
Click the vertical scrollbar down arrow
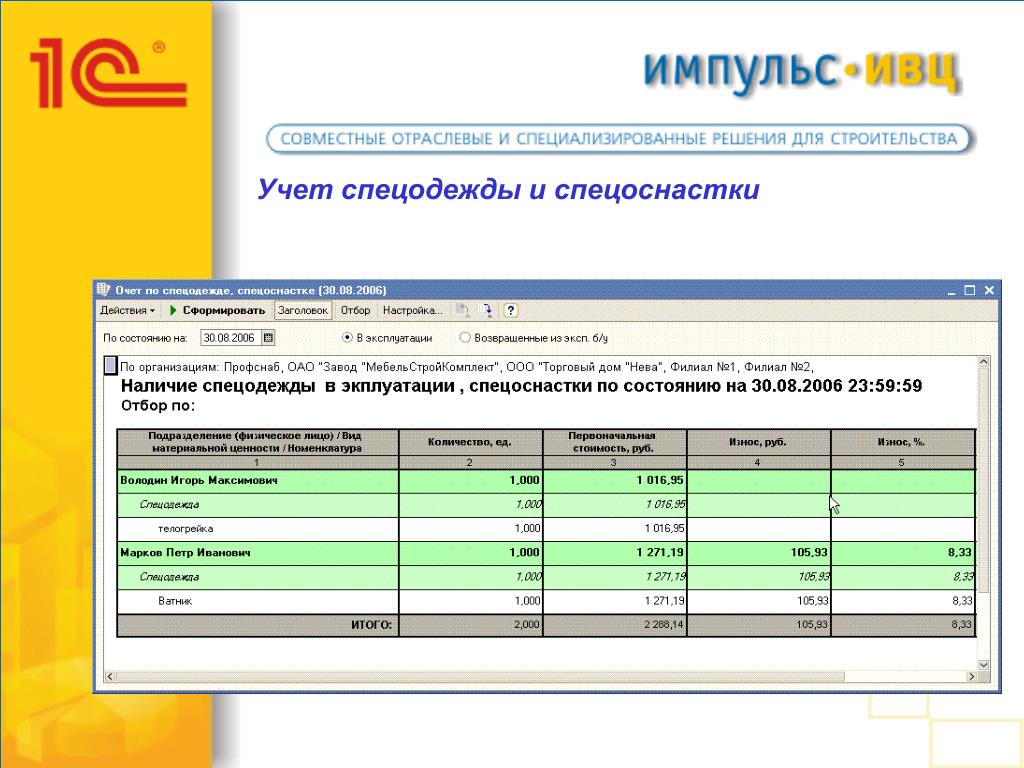pyautogui.click(x=984, y=665)
